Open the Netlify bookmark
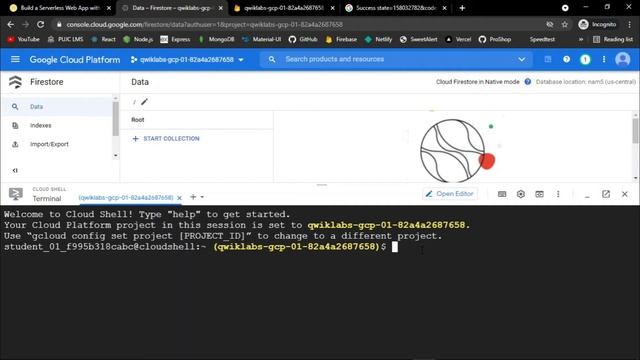Viewport: 640px width, 360px height. click(x=378, y=40)
